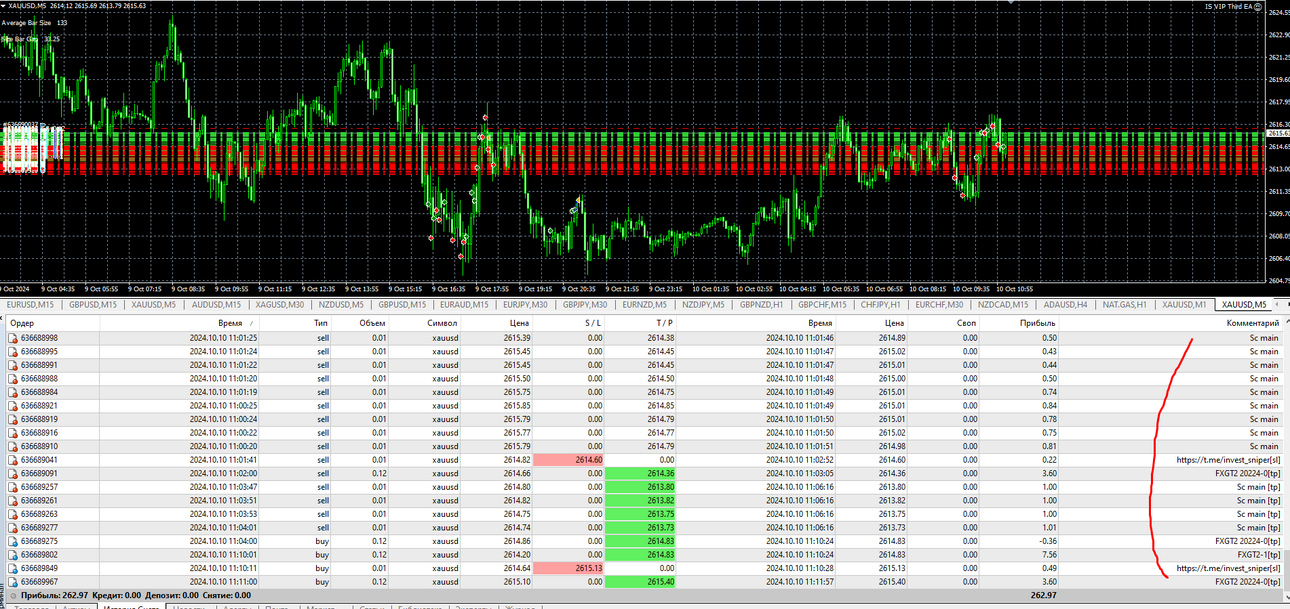Viewport: 1290px width, 609px height.
Task: Click the order icon for 636688995
Action: click(13, 352)
